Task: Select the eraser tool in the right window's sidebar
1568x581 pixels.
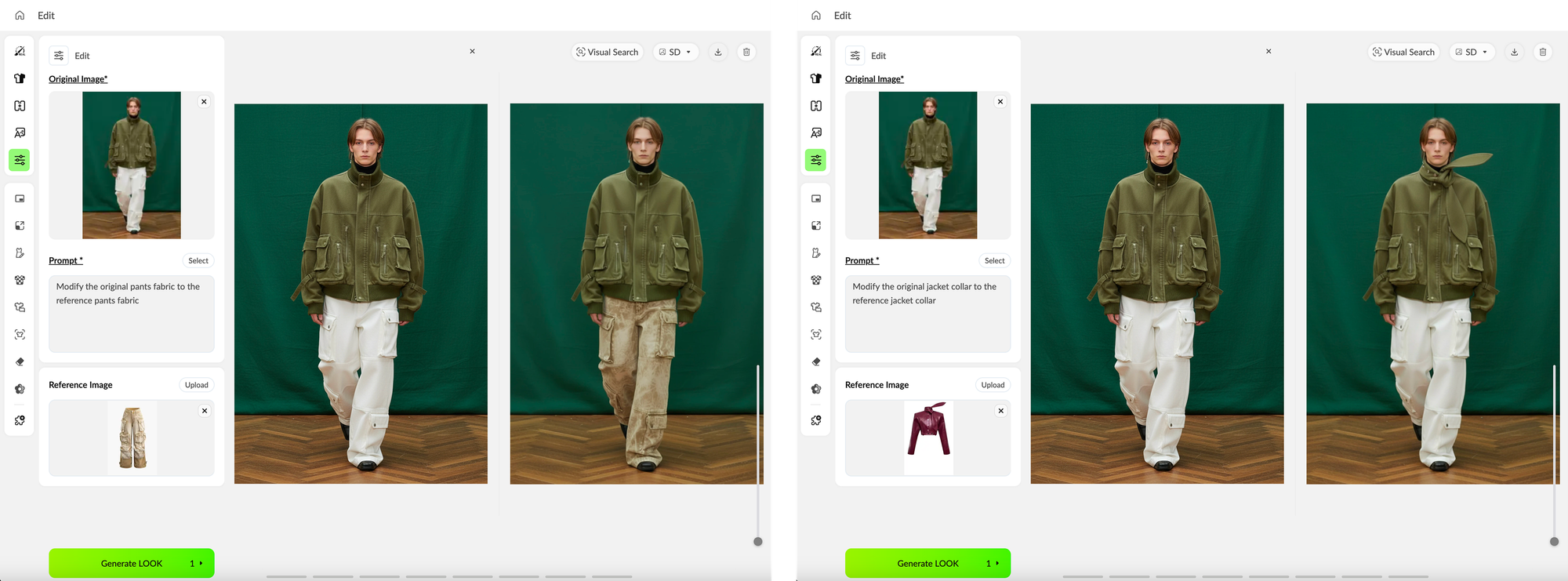Action: point(816,361)
